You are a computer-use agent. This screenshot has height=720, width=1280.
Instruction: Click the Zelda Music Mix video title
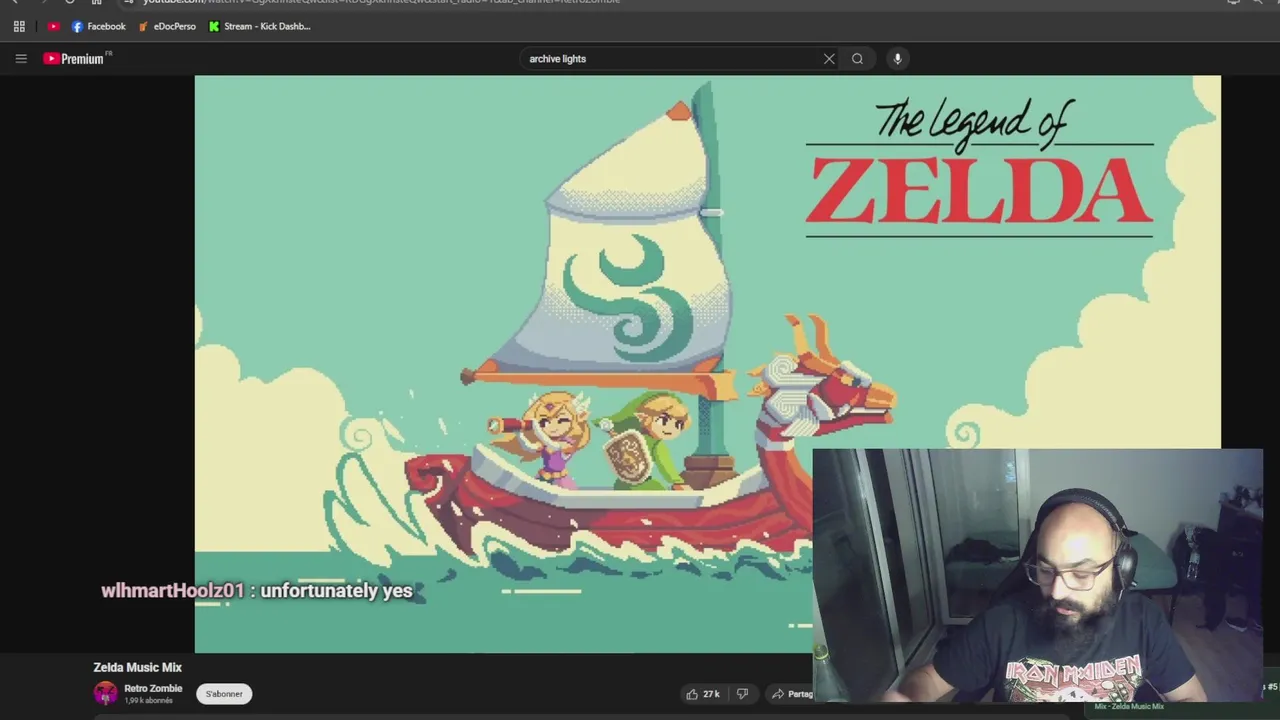(137, 668)
